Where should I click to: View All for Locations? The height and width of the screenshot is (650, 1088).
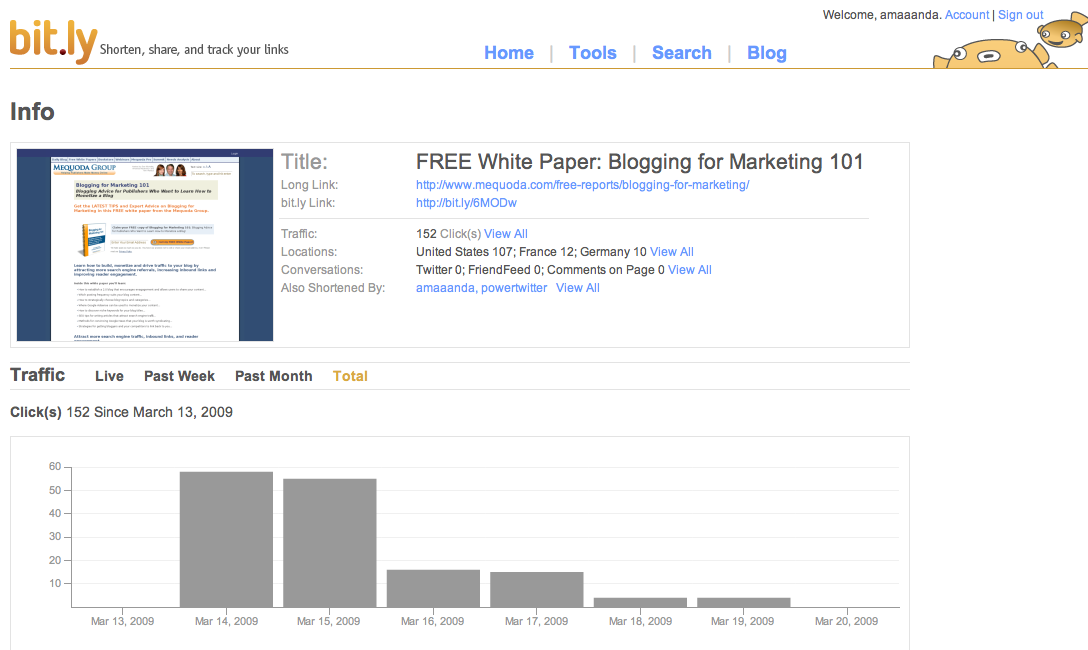672,252
